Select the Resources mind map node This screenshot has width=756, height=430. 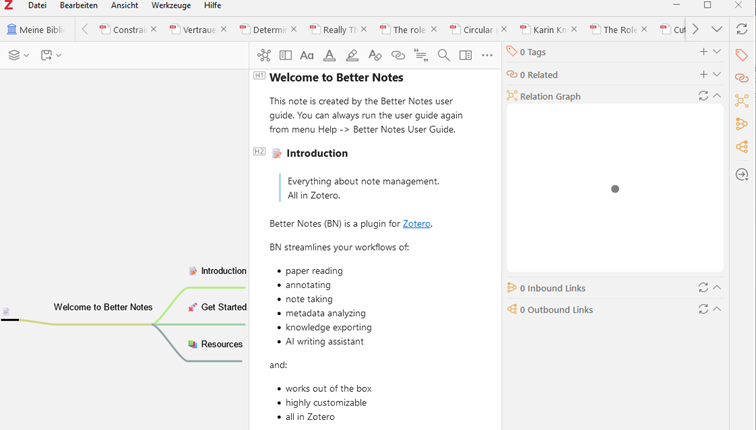tap(216, 344)
